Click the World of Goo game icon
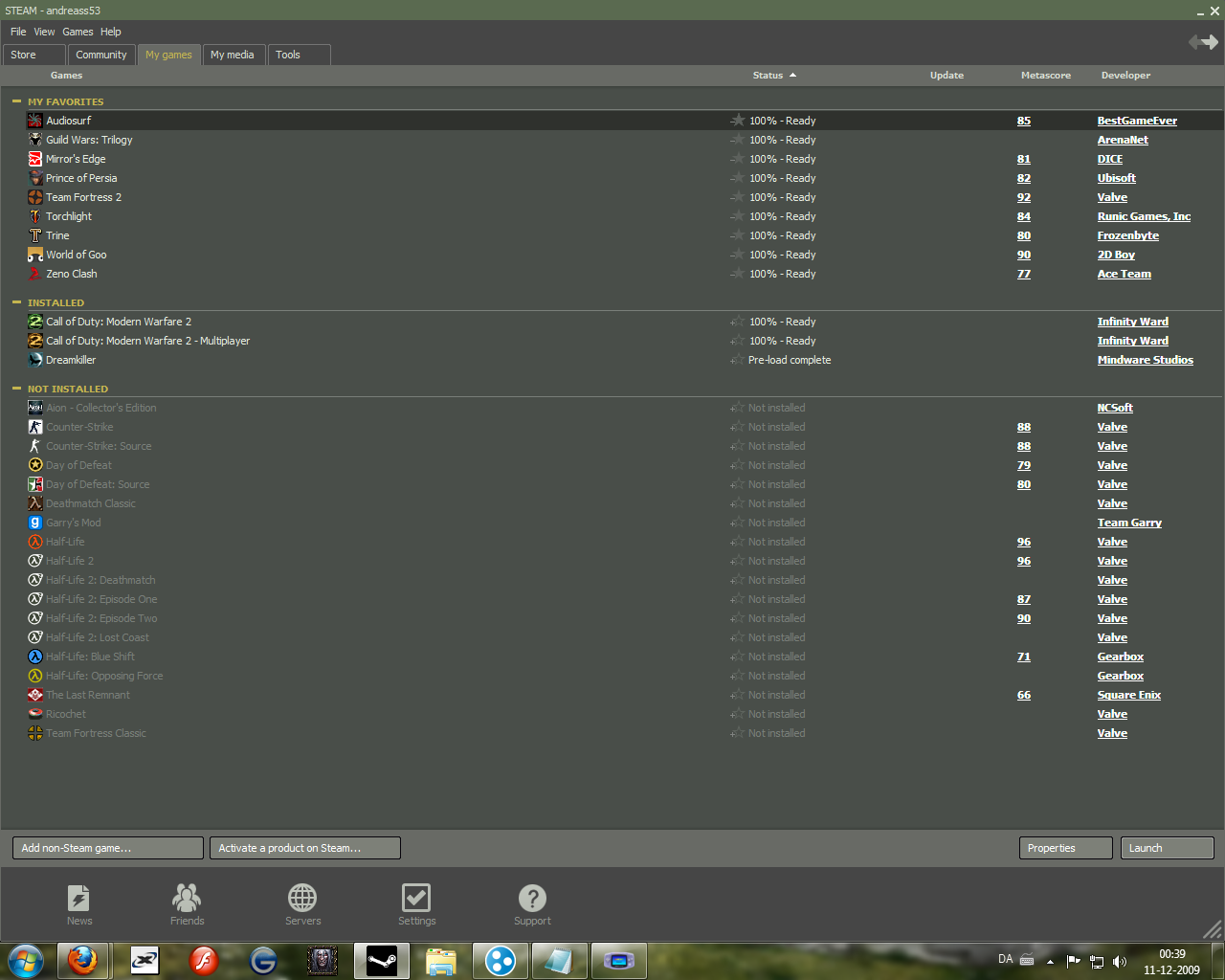Image resolution: width=1225 pixels, height=980 pixels. tap(35, 255)
